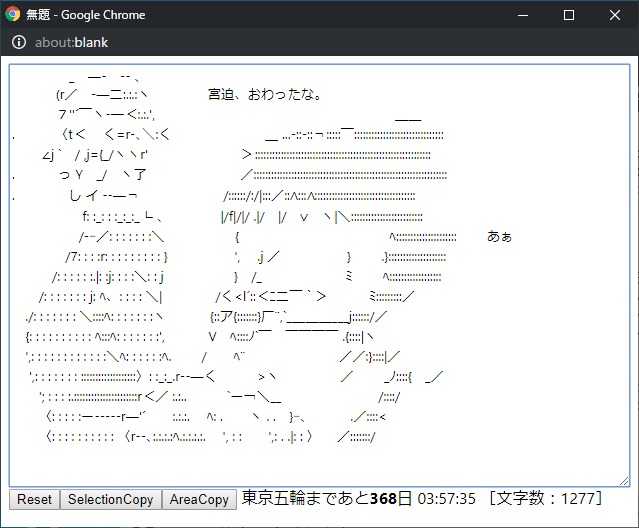Click the Chrome logo in title bar
This screenshot has height=528, width=639.
point(13,15)
